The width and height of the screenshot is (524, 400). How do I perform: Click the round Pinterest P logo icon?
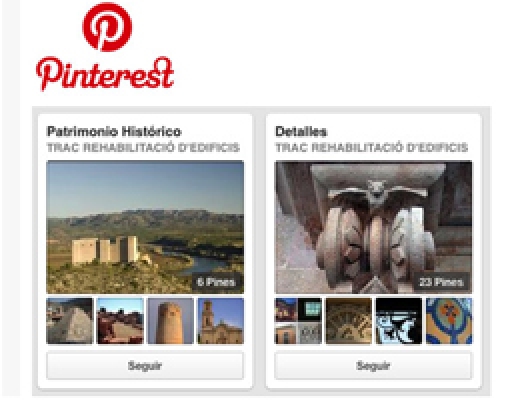coord(107,27)
